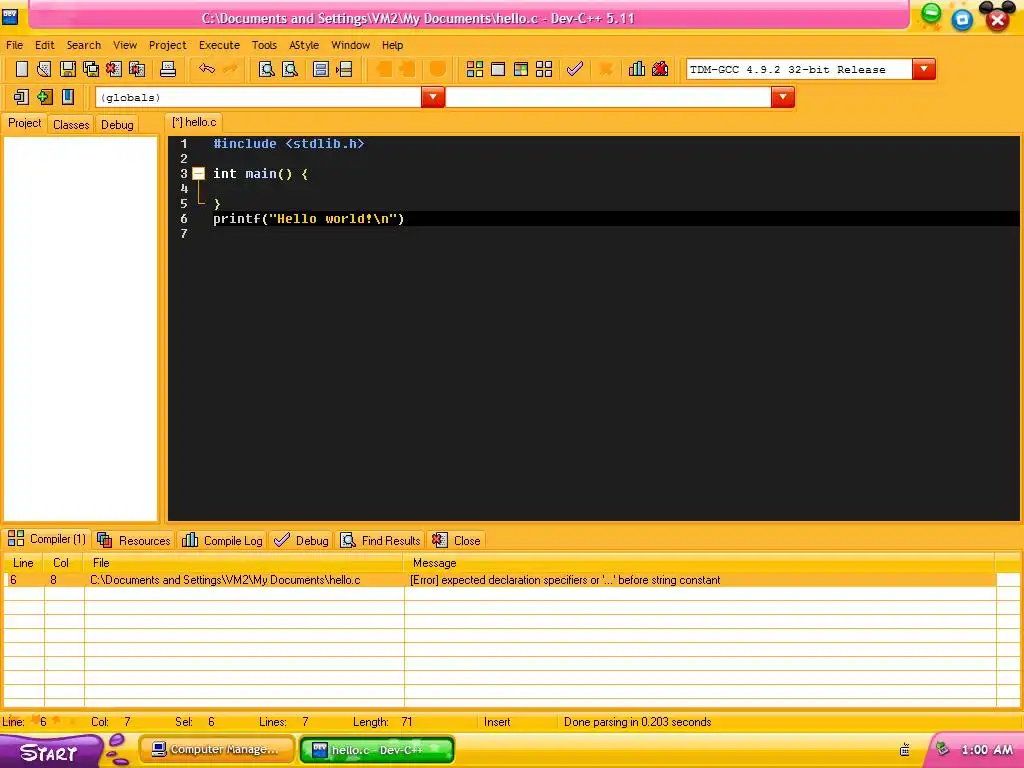Click the Close tab of bottom panel
Viewport: 1024px width, 768px height.
coord(456,540)
